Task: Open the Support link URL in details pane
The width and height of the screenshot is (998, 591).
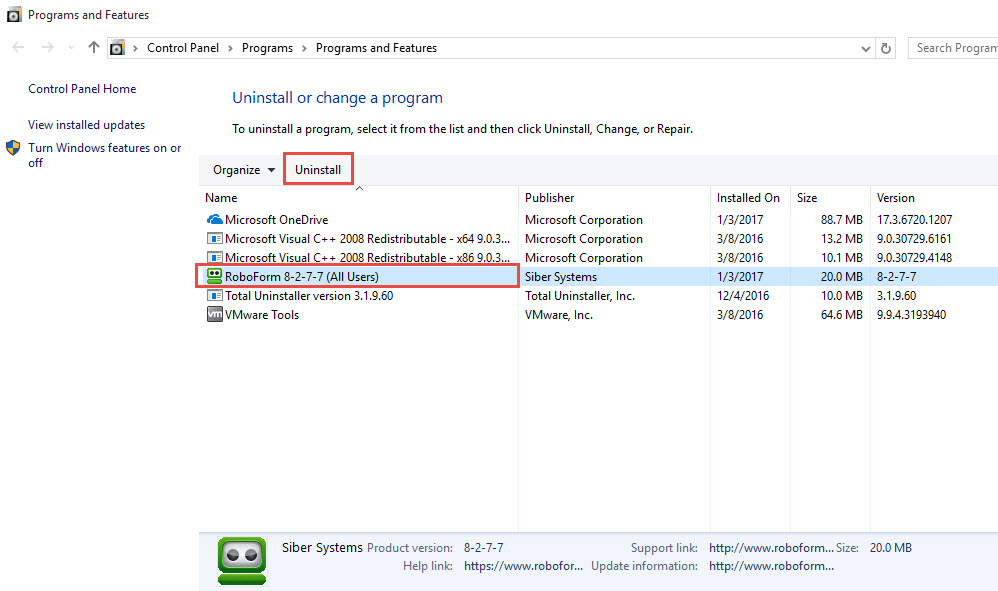Action: tap(771, 548)
